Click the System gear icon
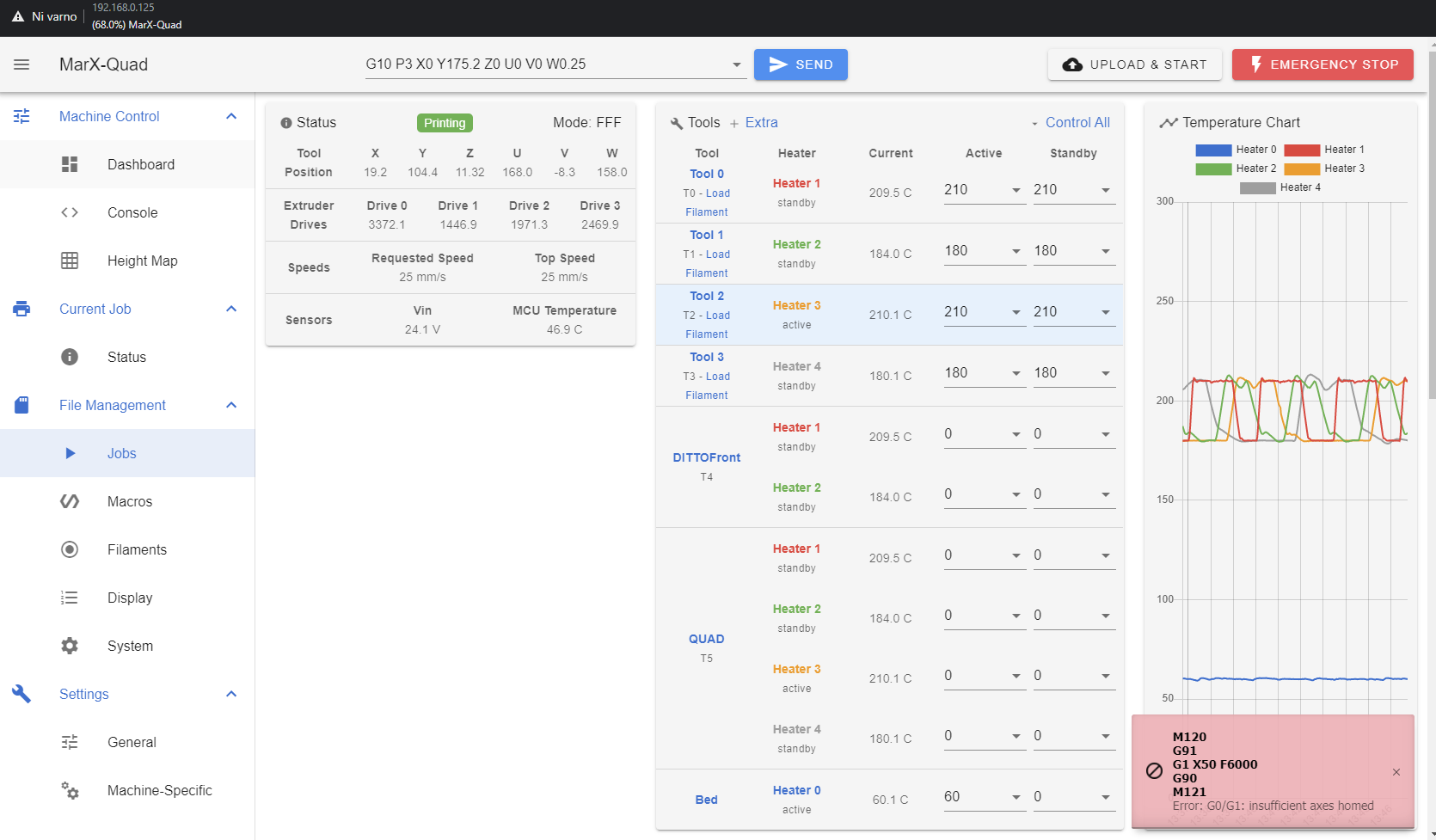This screenshot has width=1436, height=840. [70, 646]
